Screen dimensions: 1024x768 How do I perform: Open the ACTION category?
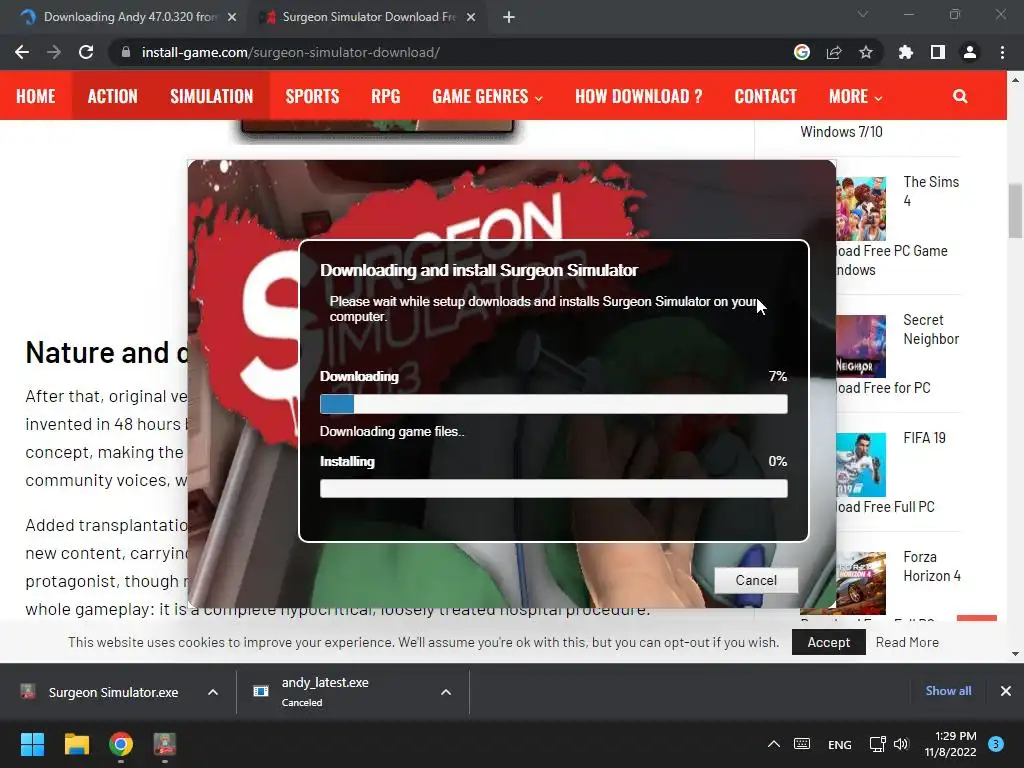point(113,96)
